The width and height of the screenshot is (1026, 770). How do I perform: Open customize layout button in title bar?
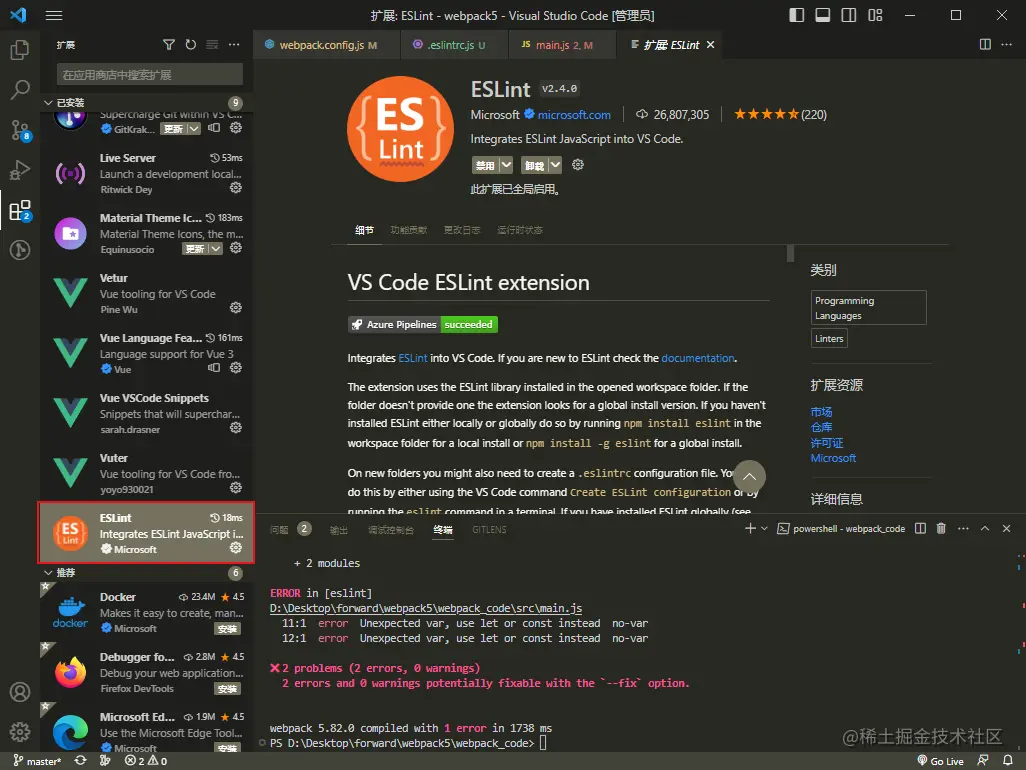click(875, 15)
